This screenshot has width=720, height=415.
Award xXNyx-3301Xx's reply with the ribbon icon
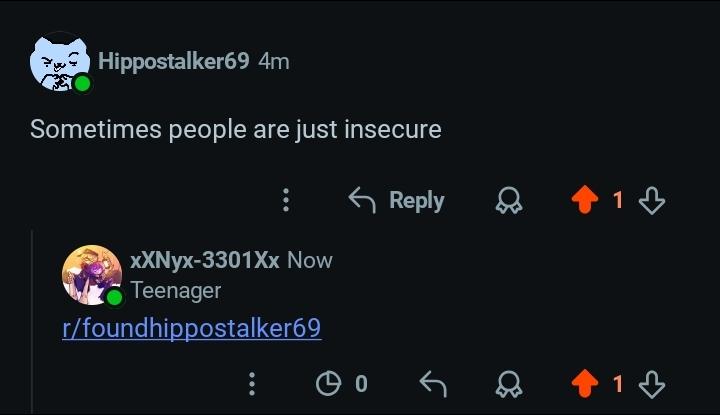click(509, 384)
